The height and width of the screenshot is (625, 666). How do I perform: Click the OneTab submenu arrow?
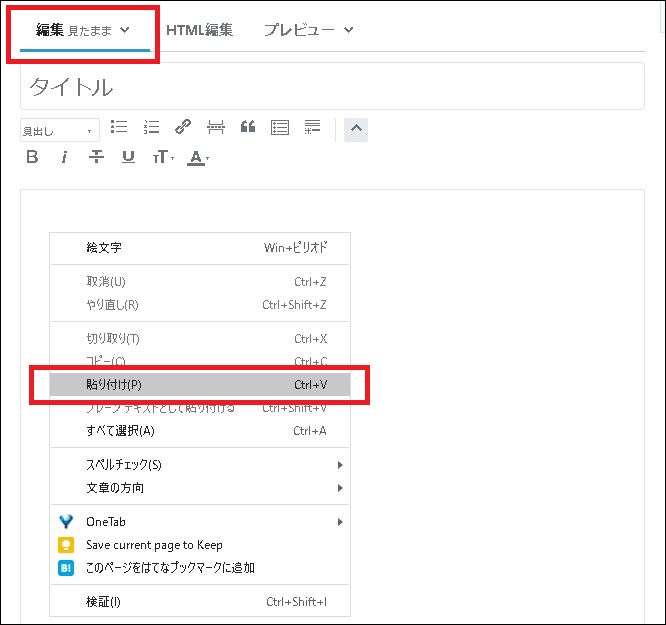(x=340, y=522)
